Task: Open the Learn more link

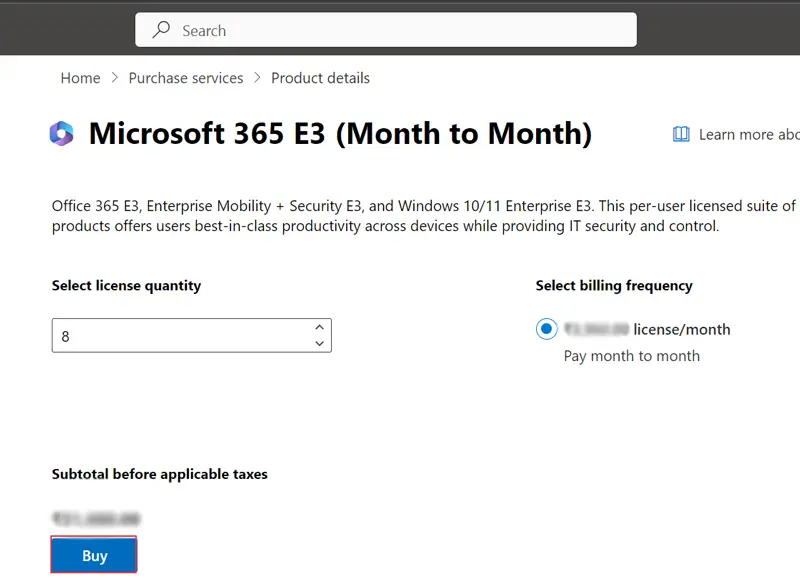Action: (748, 134)
